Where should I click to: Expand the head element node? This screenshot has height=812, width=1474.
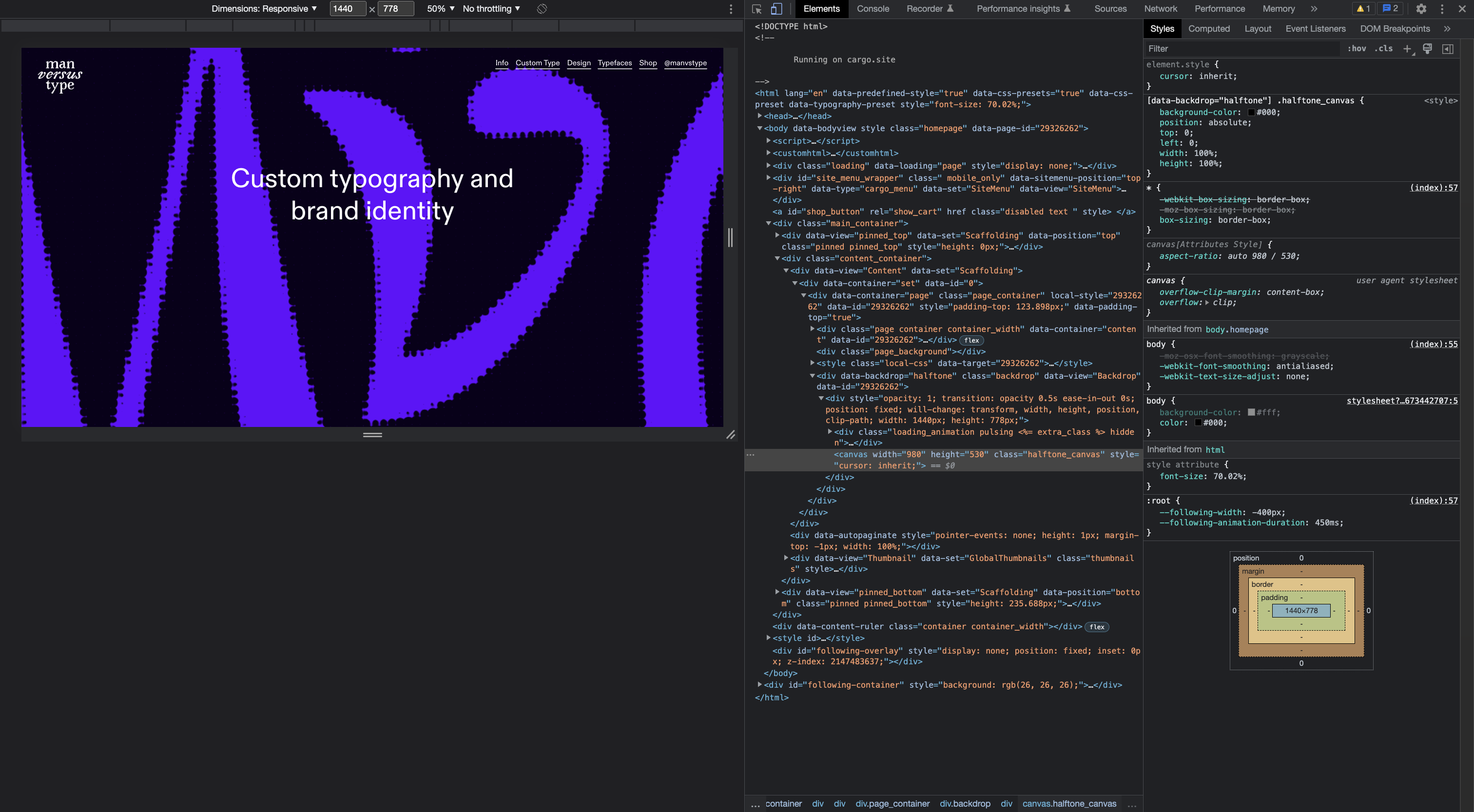click(760, 116)
